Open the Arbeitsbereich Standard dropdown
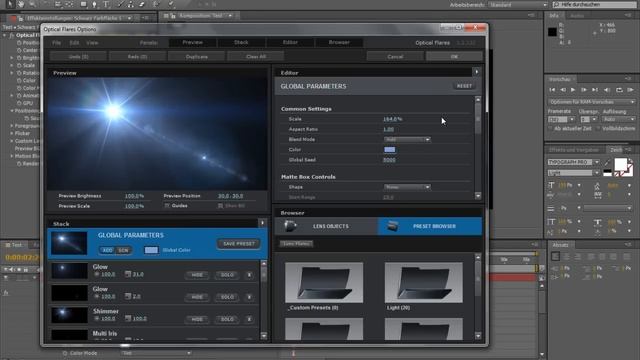640x360 pixels. [x=518, y=4]
